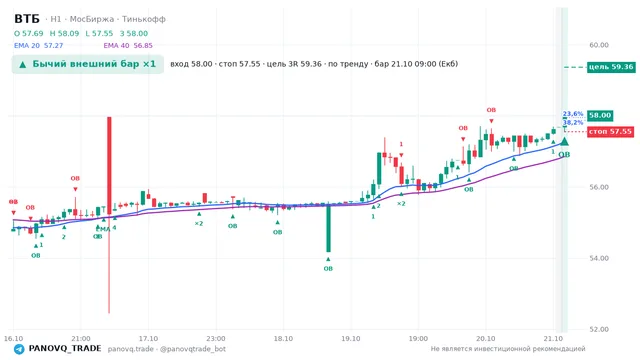This screenshot has width=640, height=360.
Task: Click the long green candle dropping to 54
Action: click(x=328, y=227)
